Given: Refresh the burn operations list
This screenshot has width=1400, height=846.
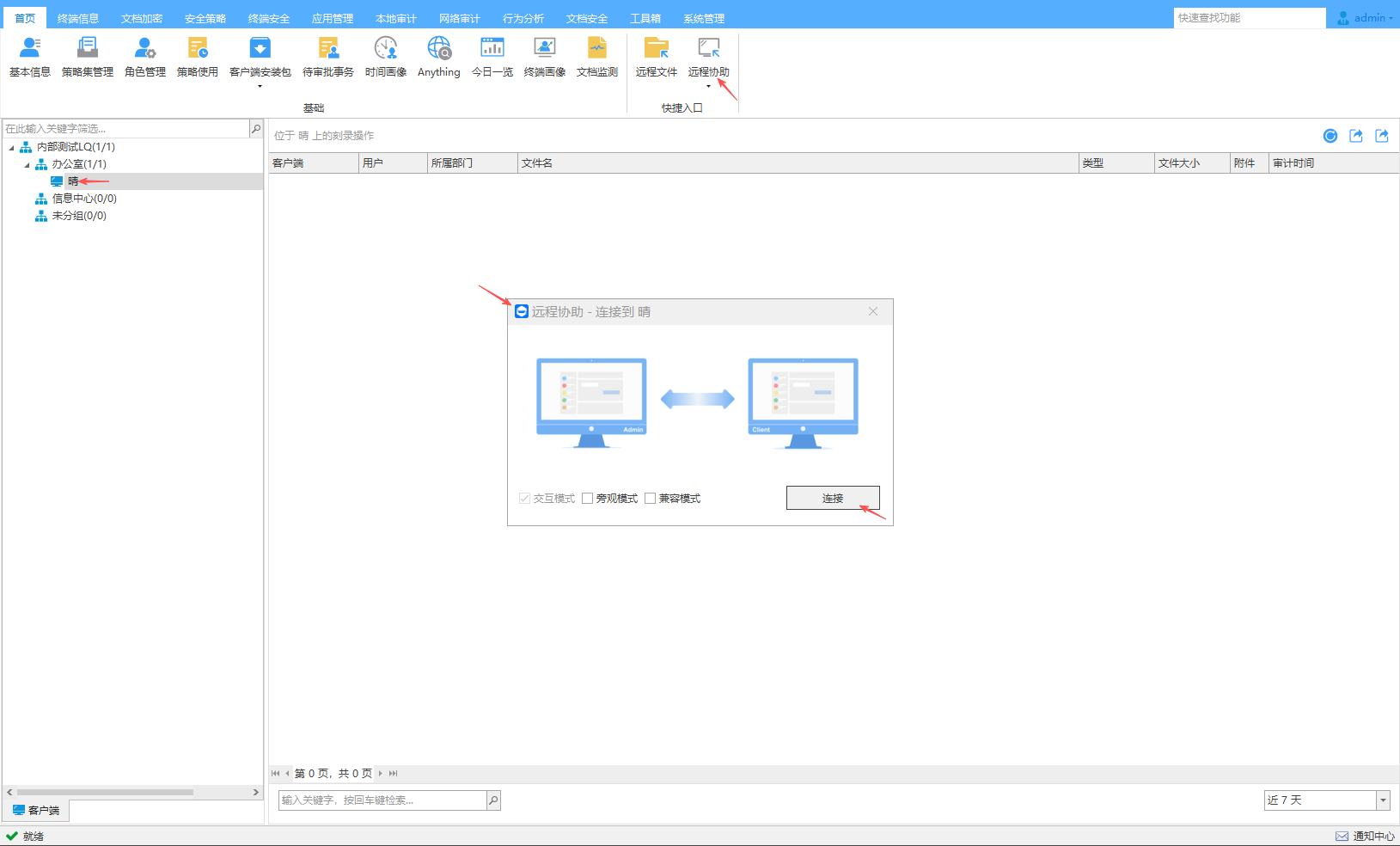Looking at the screenshot, I should tap(1330, 136).
